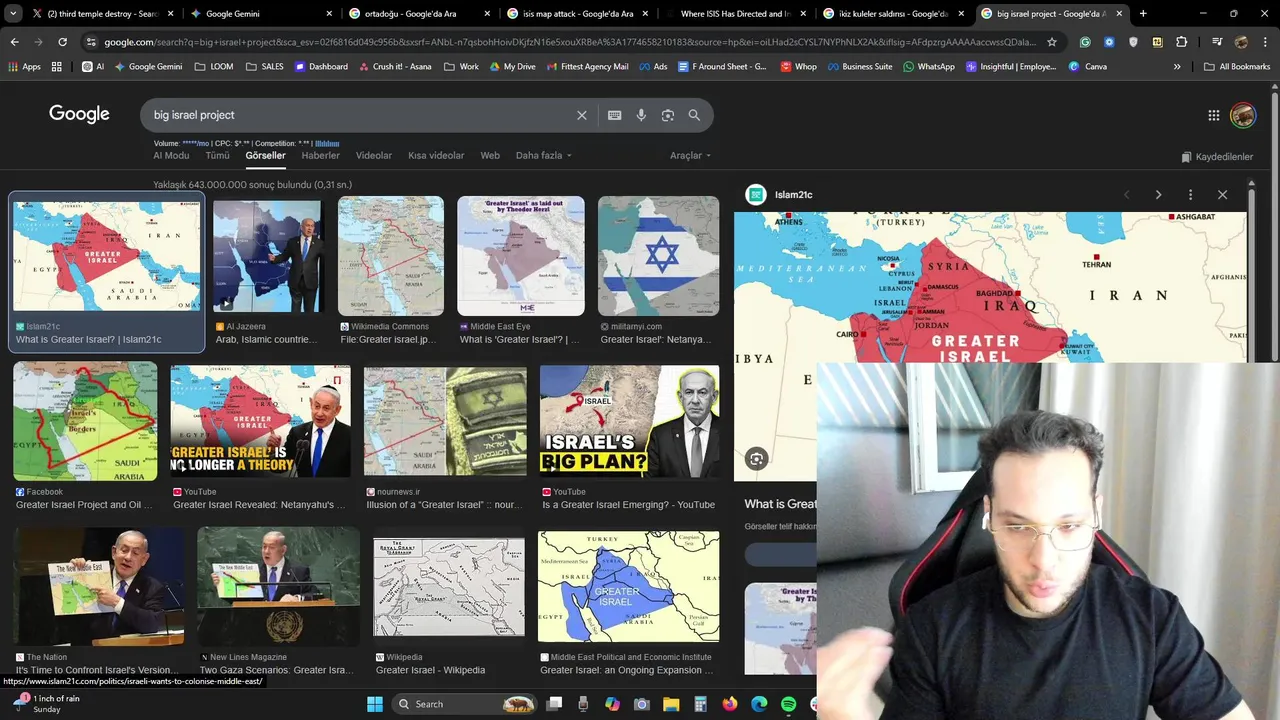Open the 'Israel's Big Plan?' YouTube thumbnail
The height and width of the screenshot is (720, 1280).
tap(629, 421)
